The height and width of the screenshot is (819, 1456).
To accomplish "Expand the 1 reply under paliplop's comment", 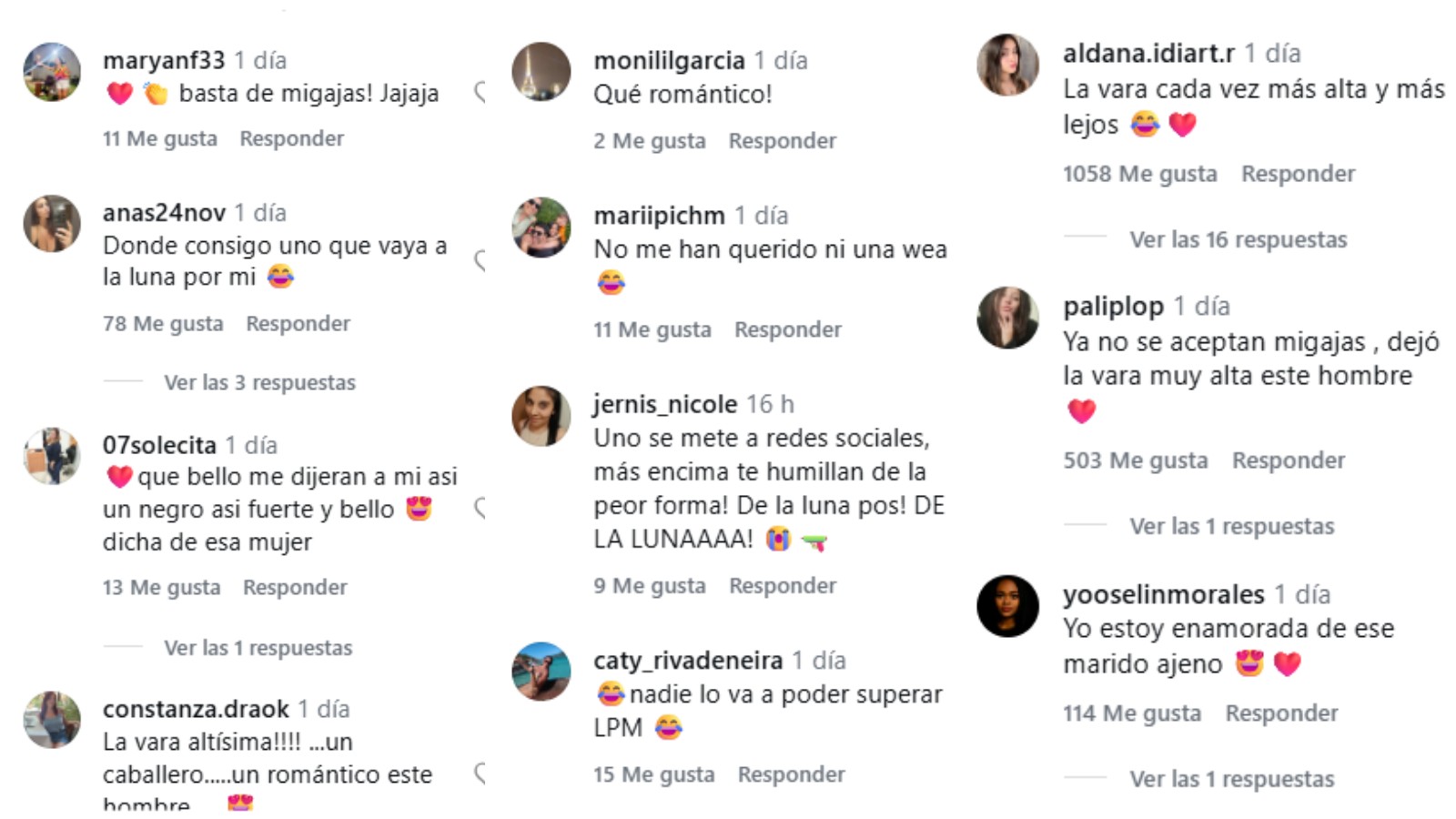I will (1231, 527).
